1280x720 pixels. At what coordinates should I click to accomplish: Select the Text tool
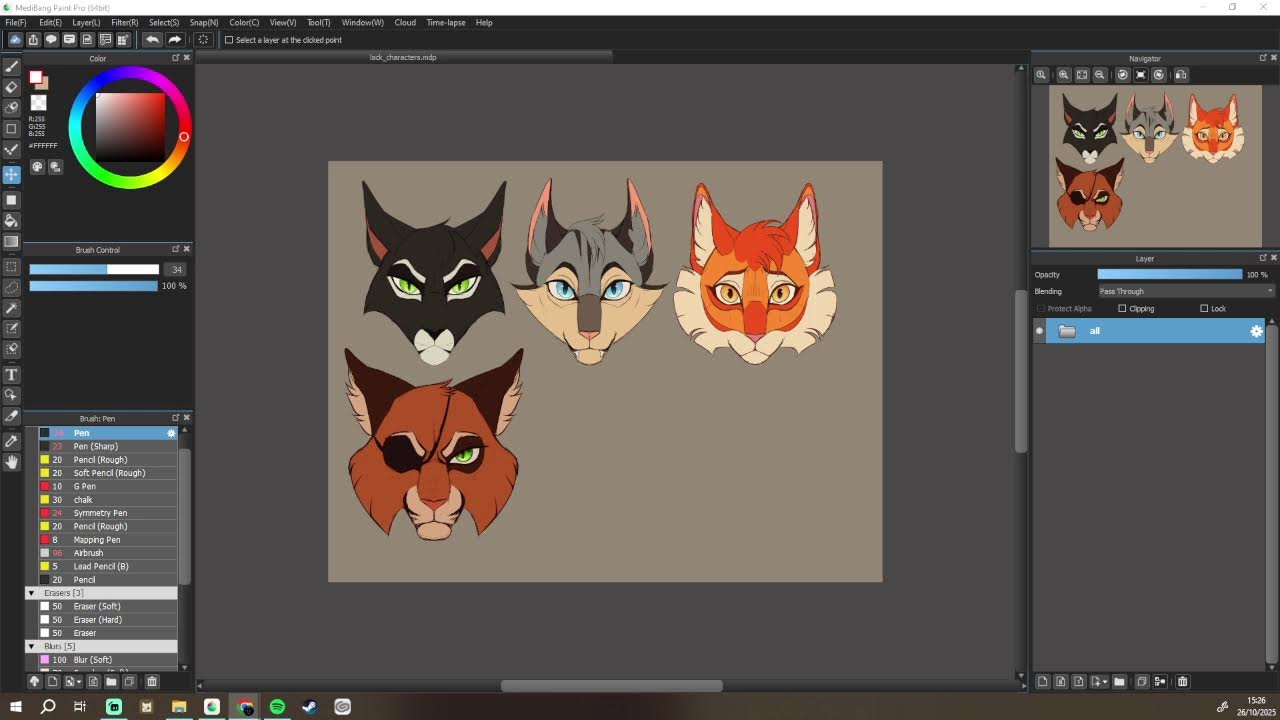click(12, 375)
